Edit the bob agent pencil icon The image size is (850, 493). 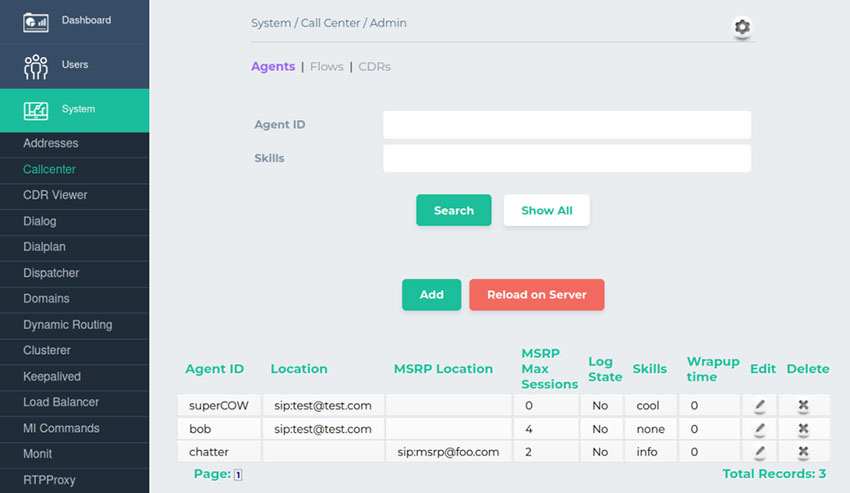[760, 429]
